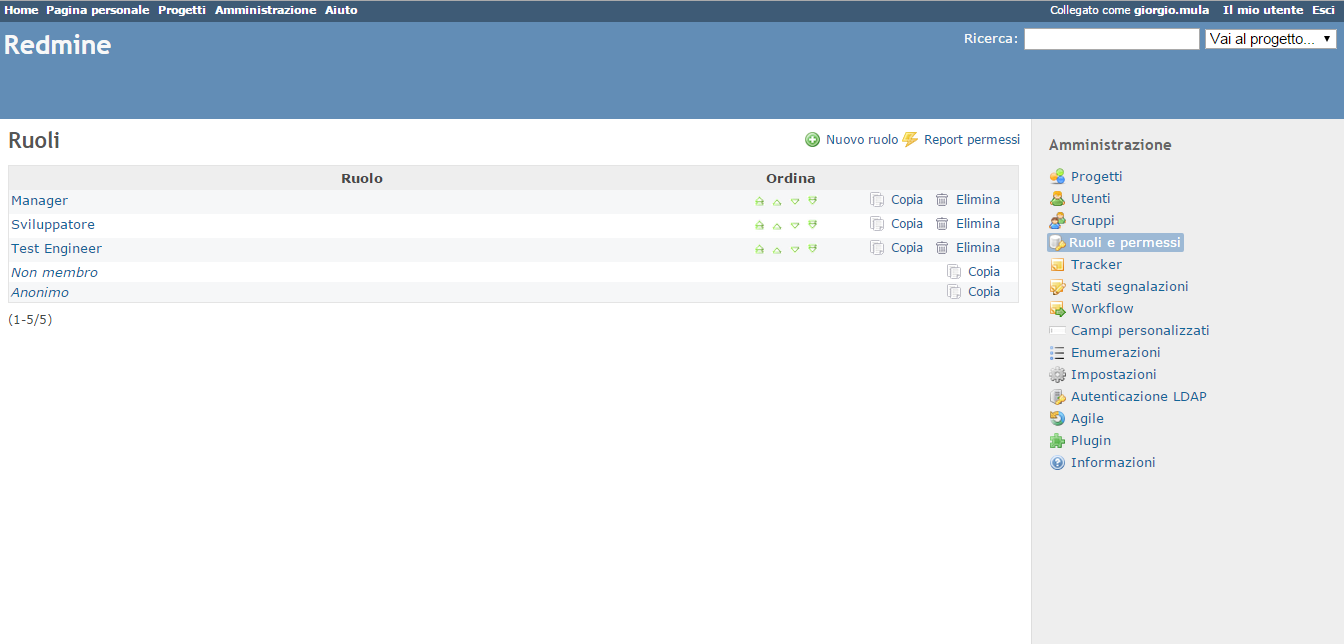Open Home in top menu

(x=22, y=10)
